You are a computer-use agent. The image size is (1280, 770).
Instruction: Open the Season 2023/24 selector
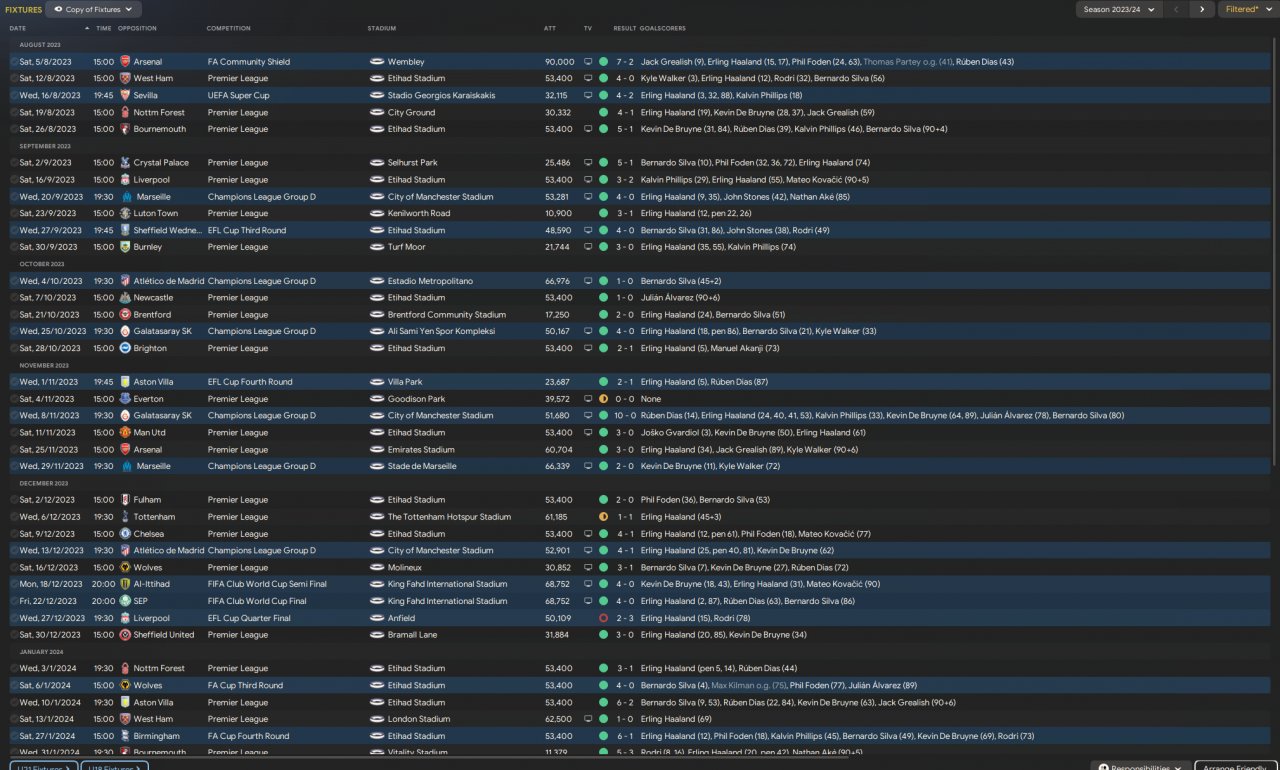click(x=1118, y=9)
